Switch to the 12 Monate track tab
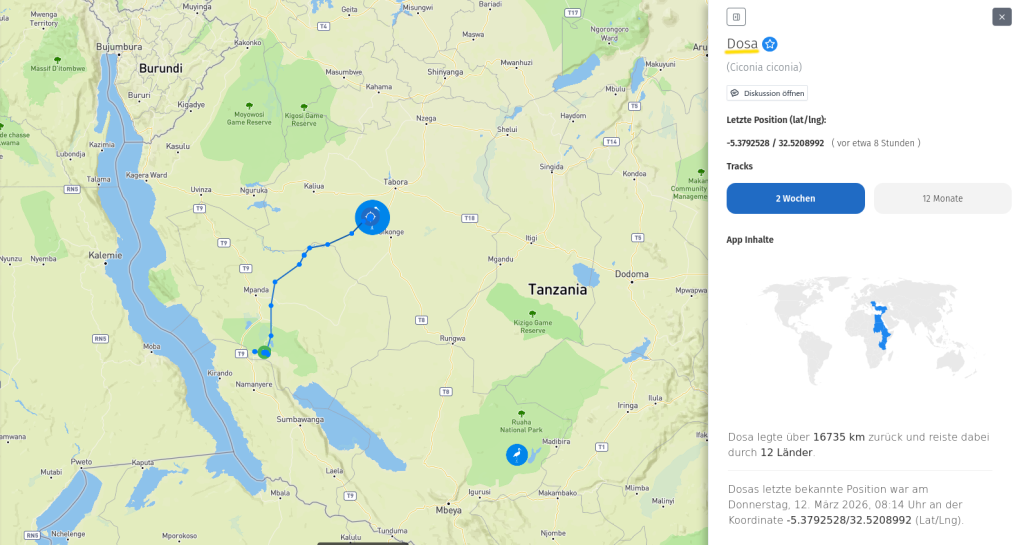Image resolution: width=1024 pixels, height=545 pixels. 942,198
